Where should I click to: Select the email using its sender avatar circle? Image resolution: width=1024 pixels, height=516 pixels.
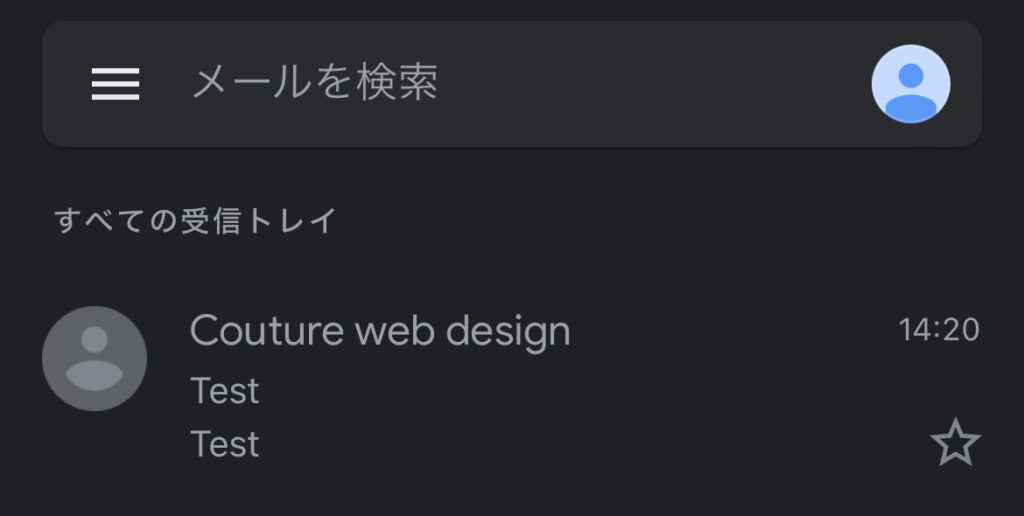pos(94,359)
